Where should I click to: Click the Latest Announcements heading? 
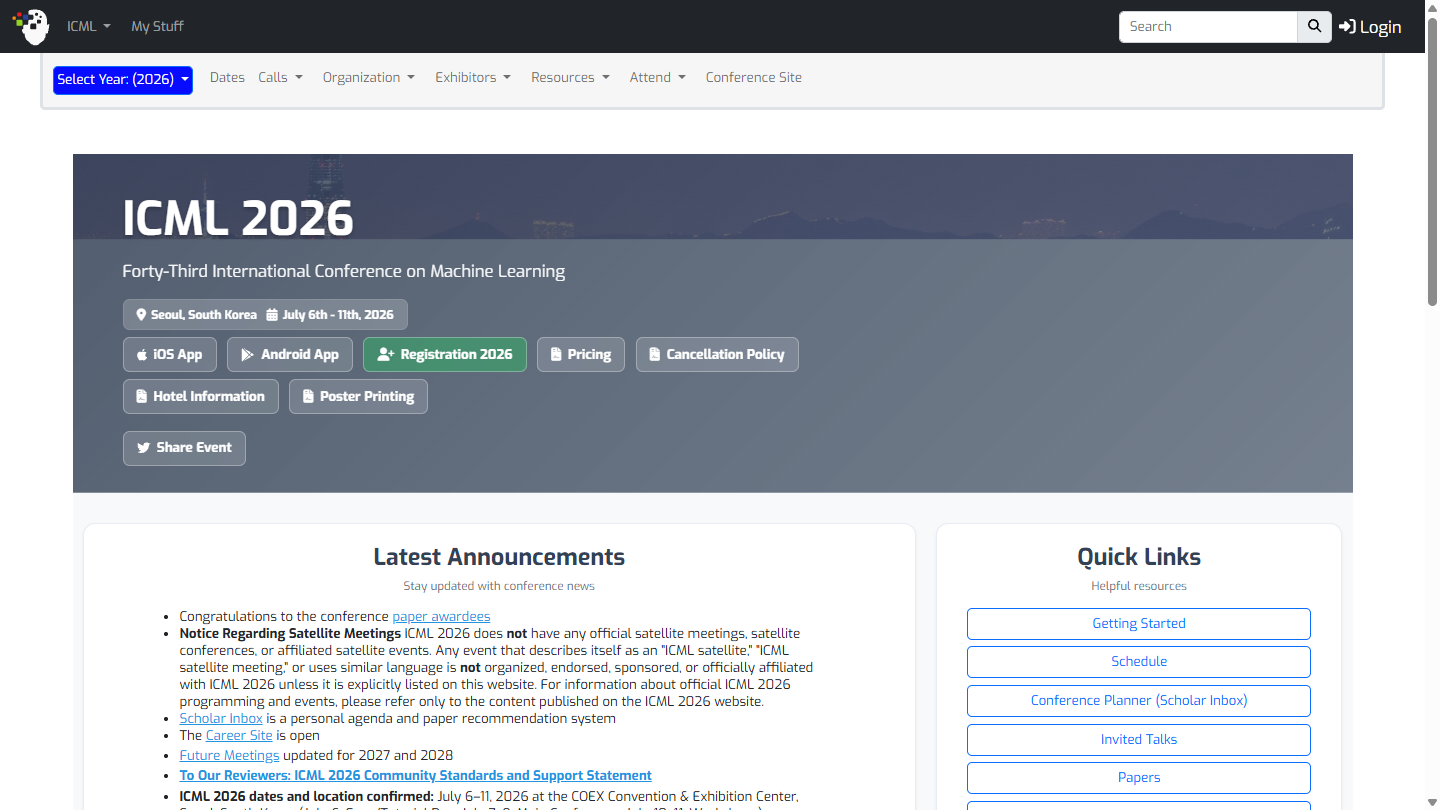click(499, 557)
